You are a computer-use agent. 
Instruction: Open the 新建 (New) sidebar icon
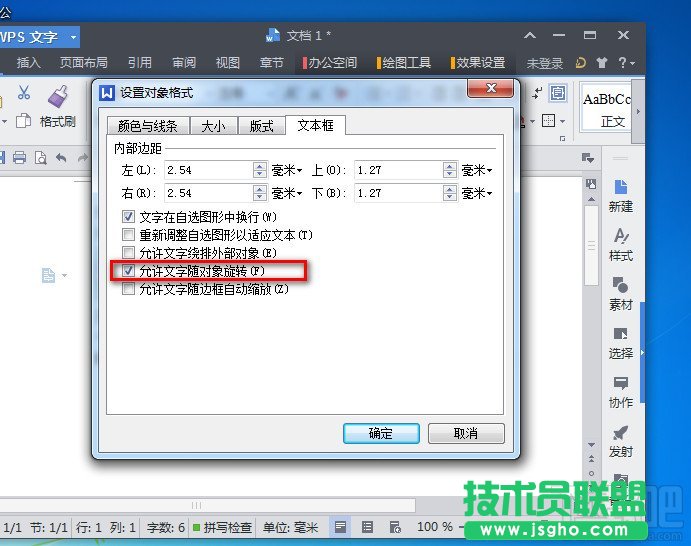pyautogui.click(x=620, y=195)
